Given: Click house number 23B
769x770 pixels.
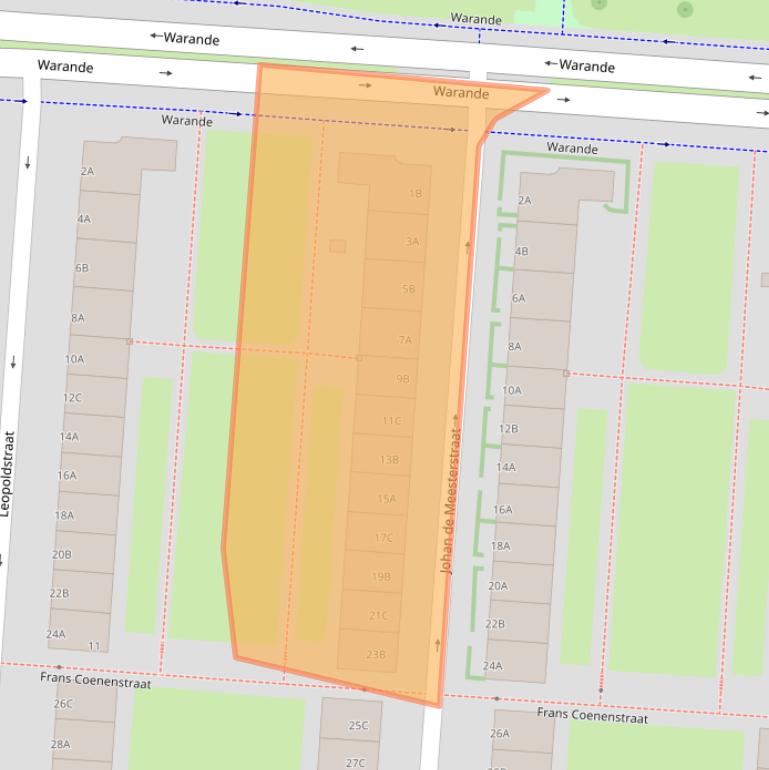Looking at the screenshot, I should click(375, 655).
